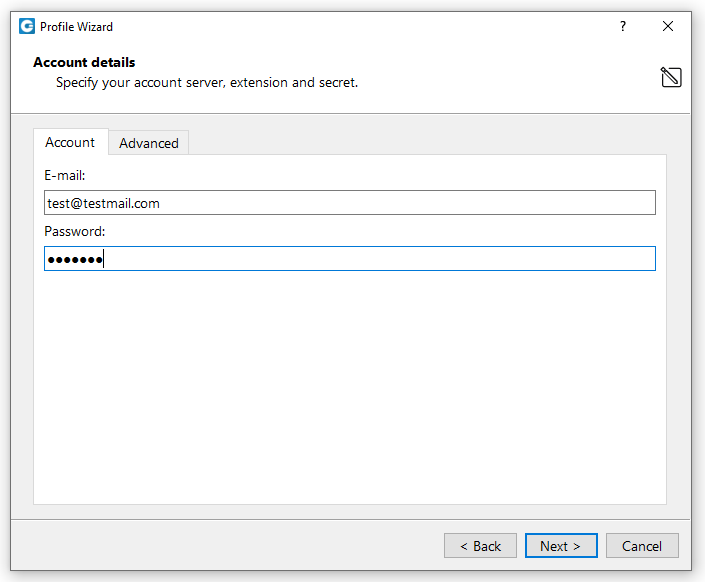
Task: Click blank area below the Password field
Action: click(x=349, y=390)
